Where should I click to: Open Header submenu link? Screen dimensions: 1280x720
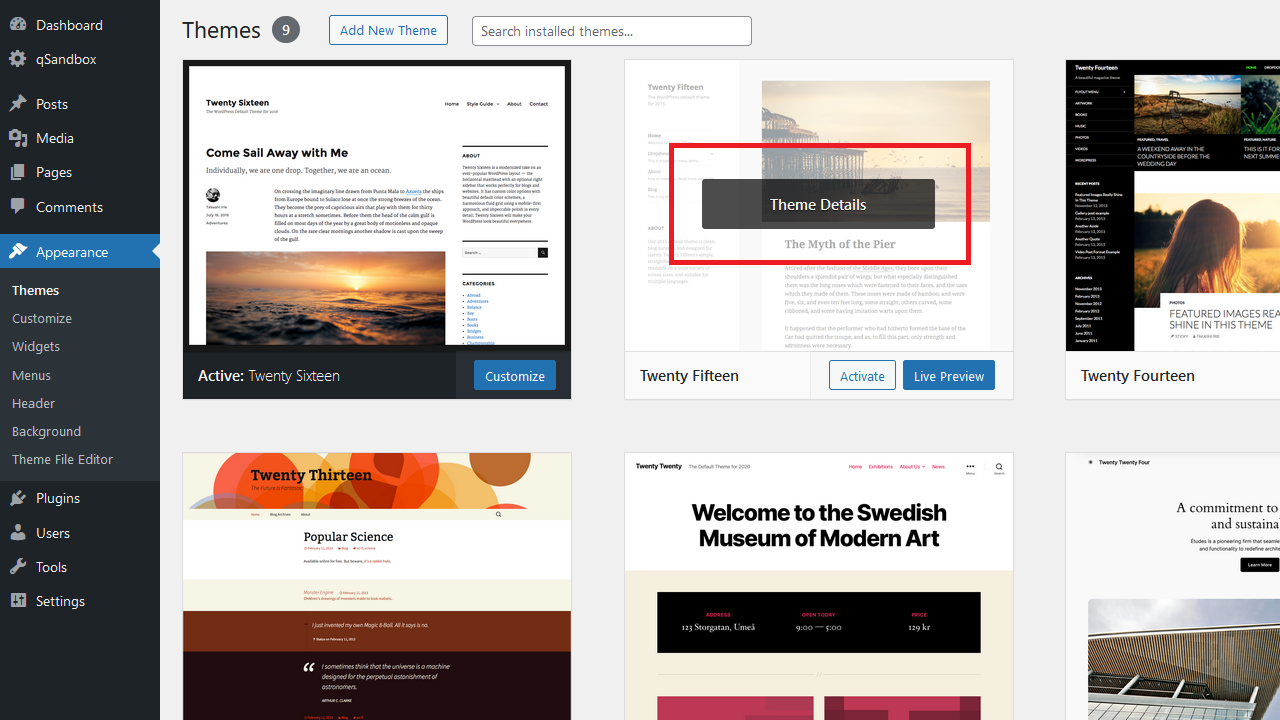34,403
